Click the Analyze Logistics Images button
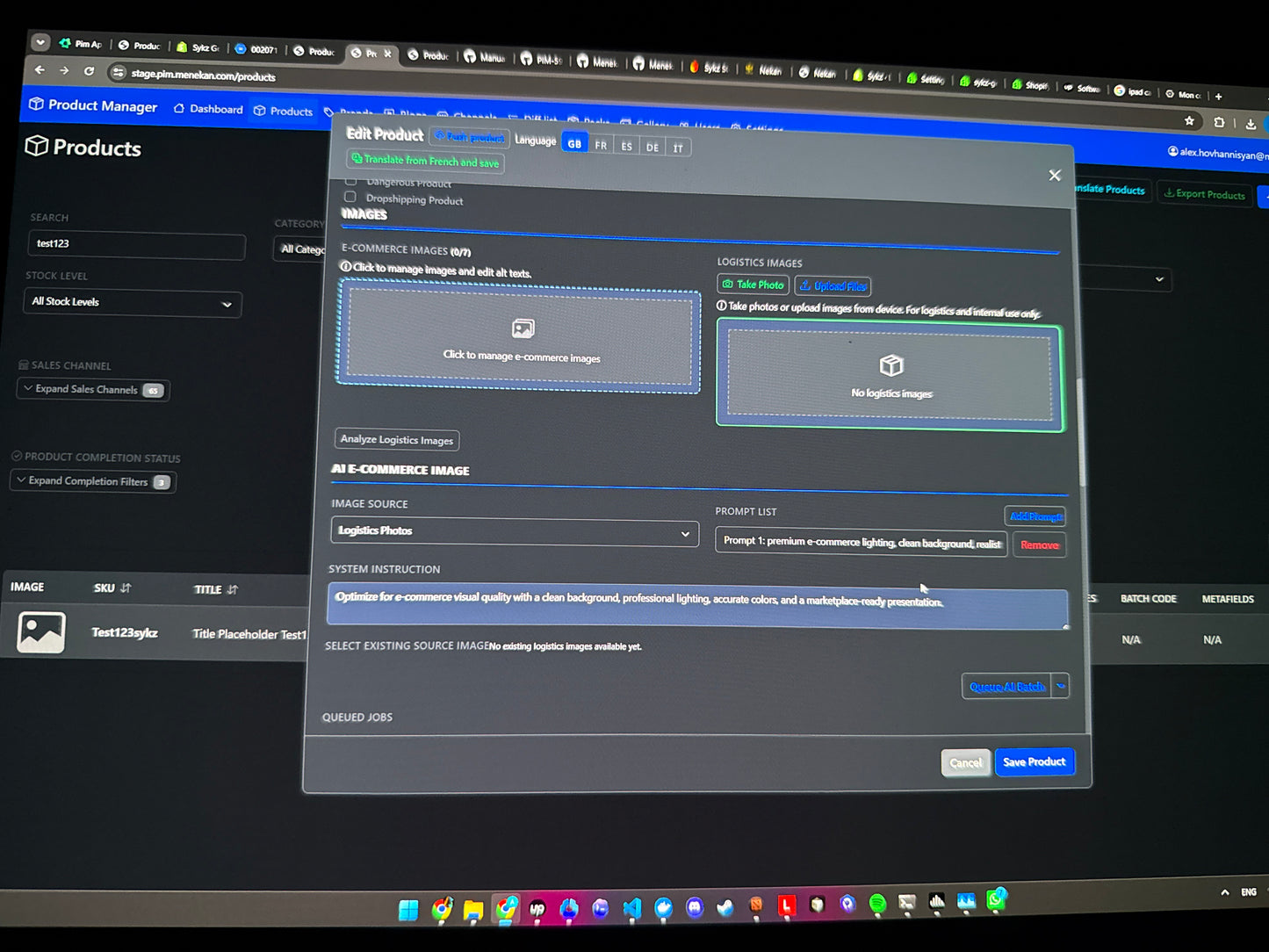The height and width of the screenshot is (952, 1269). 397,439
